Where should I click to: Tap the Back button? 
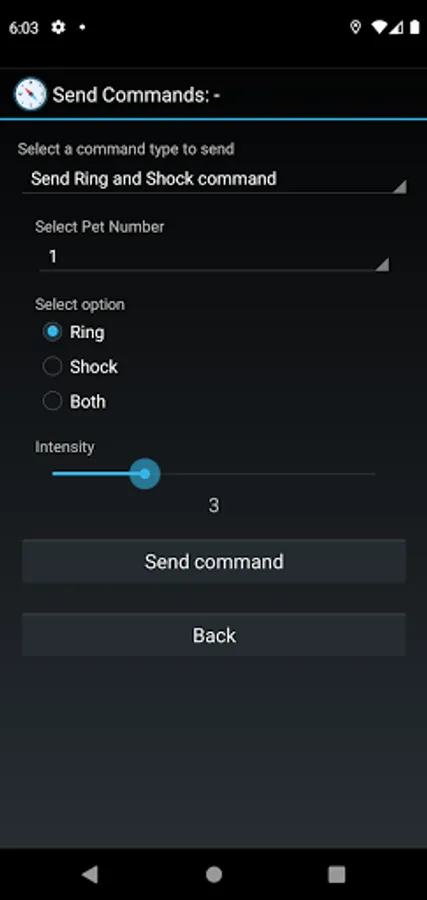214,635
